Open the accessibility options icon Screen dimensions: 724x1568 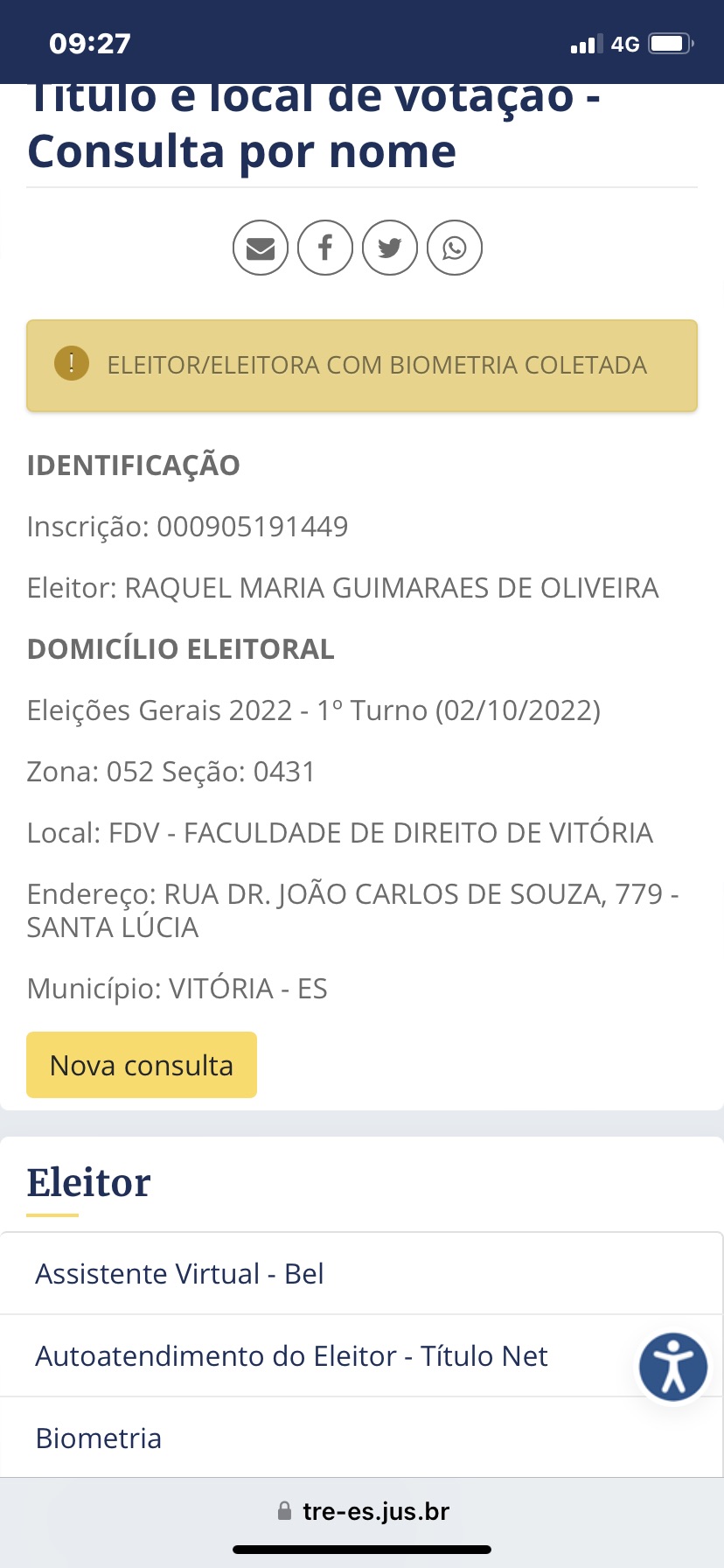click(x=672, y=1367)
